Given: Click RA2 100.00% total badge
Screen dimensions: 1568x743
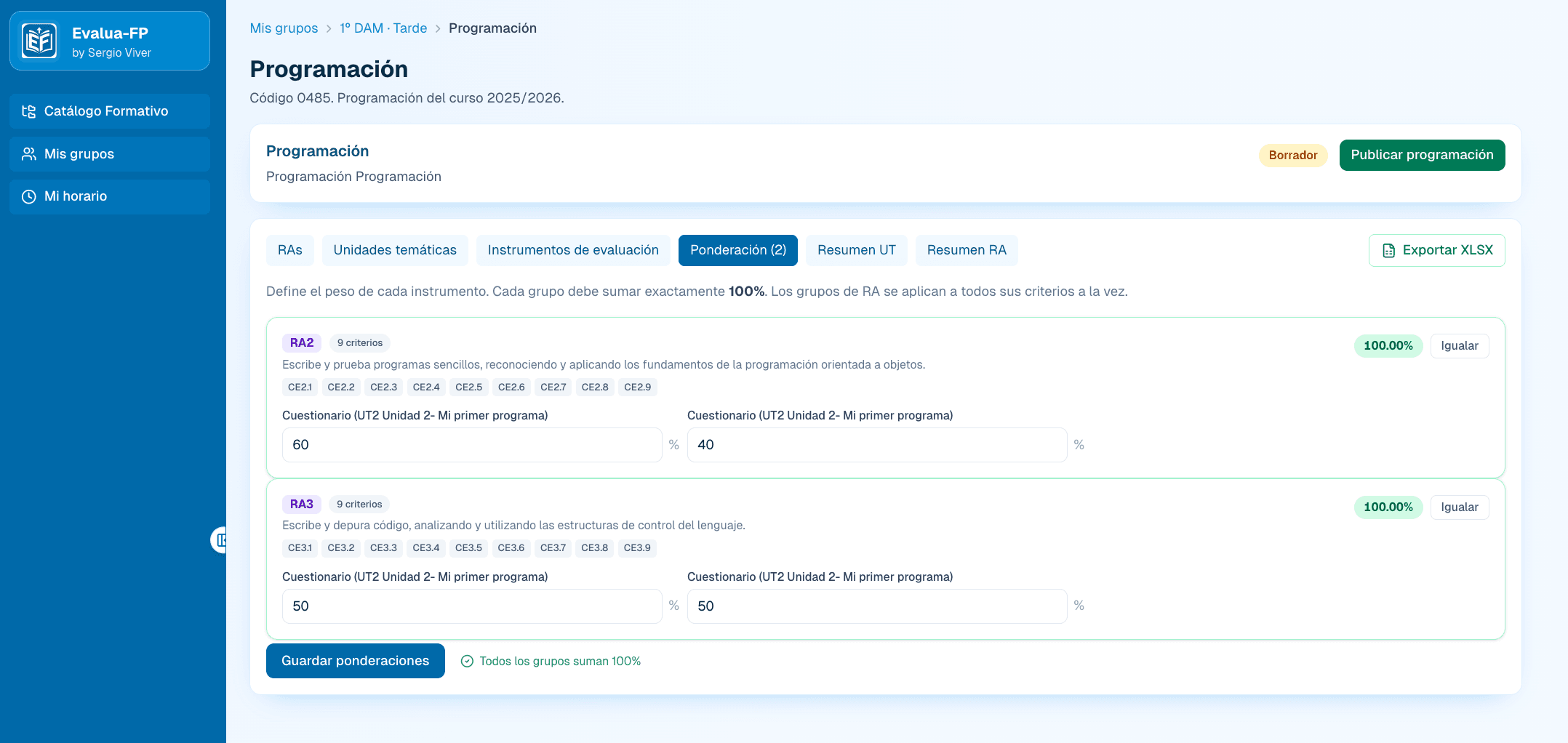Looking at the screenshot, I should click(1388, 346).
